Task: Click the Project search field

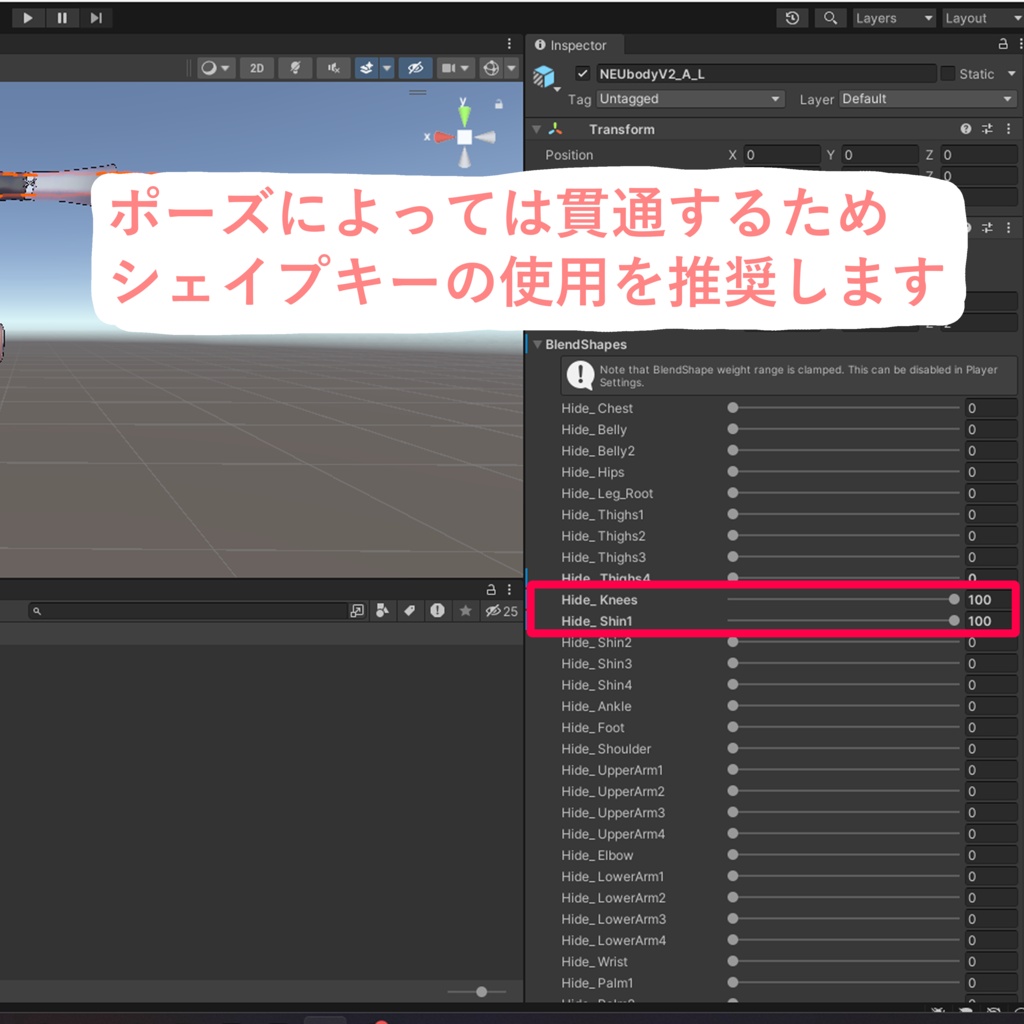Action: (x=188, y=611)
